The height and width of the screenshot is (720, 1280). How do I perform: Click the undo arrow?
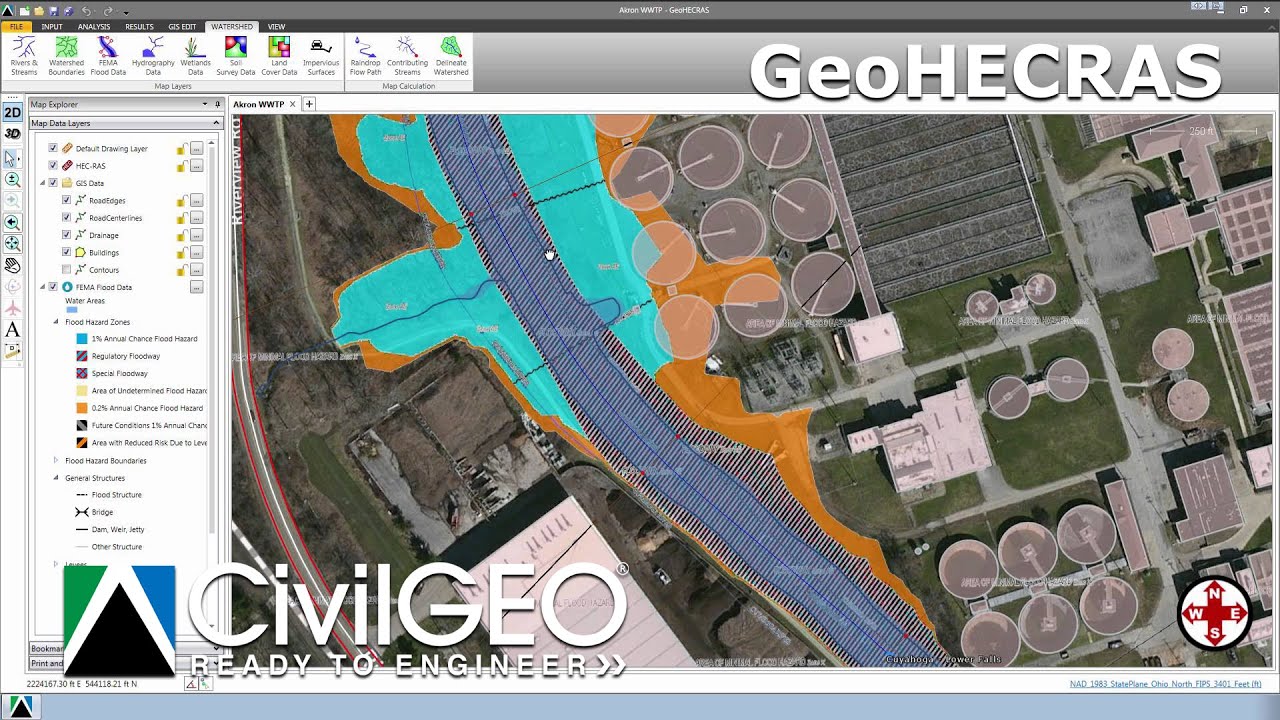coord(86,10)
